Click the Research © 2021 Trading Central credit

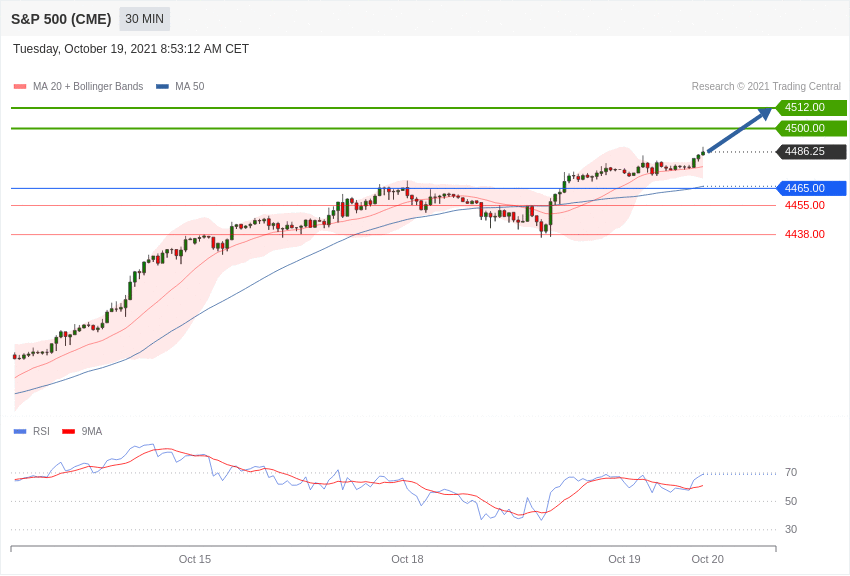pos(766,87)
